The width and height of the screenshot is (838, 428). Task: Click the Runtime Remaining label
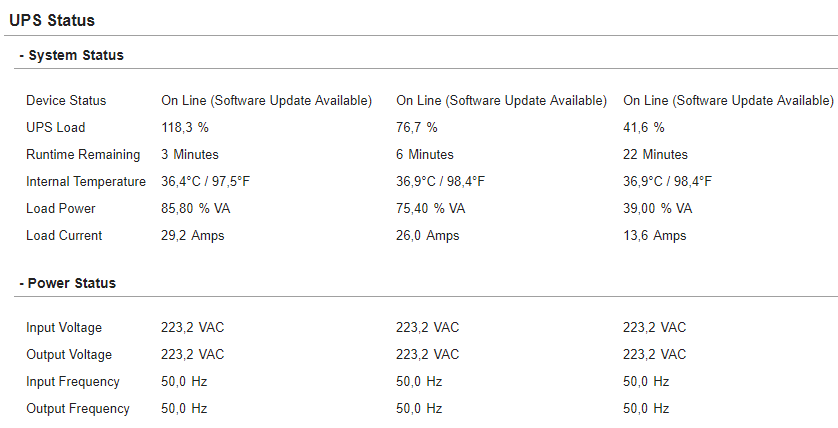click(x=83, y=154)
